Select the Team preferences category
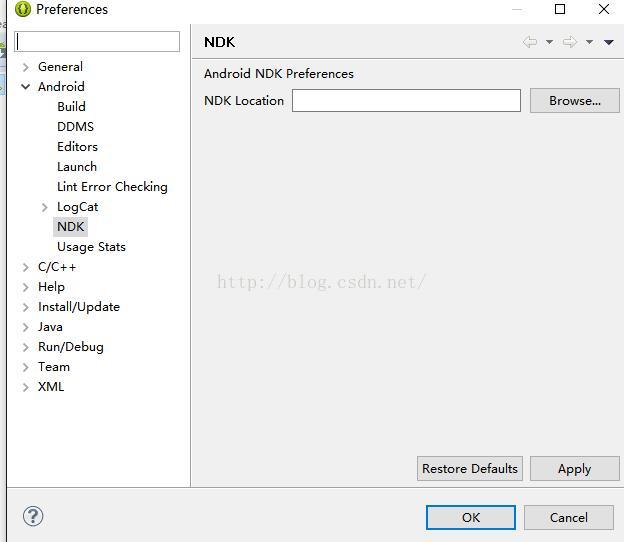Image resolution: width=624 pixels, height=542 pixels. tap(54, 367)
